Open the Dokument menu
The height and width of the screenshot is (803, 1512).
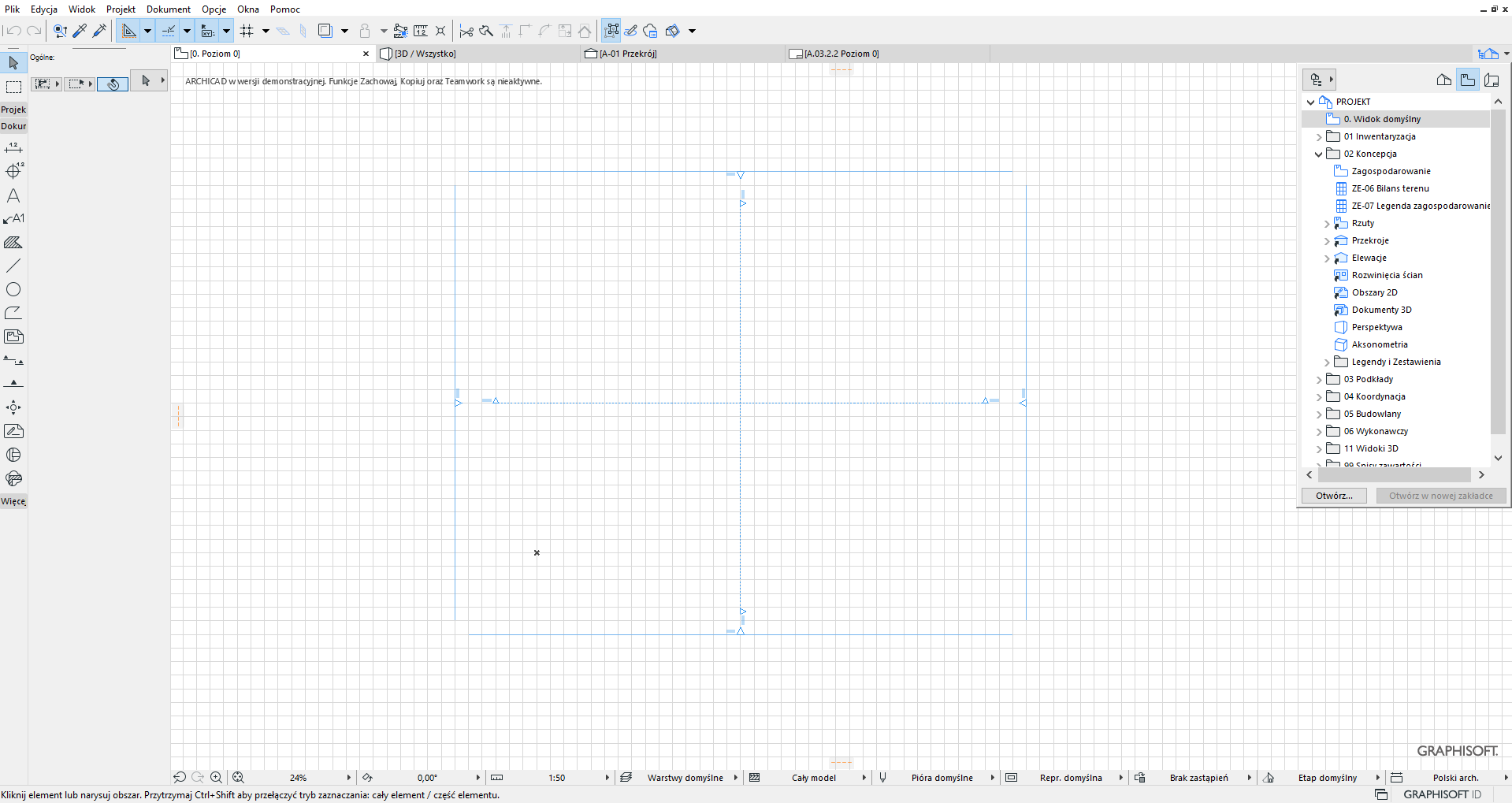point(168,9)
